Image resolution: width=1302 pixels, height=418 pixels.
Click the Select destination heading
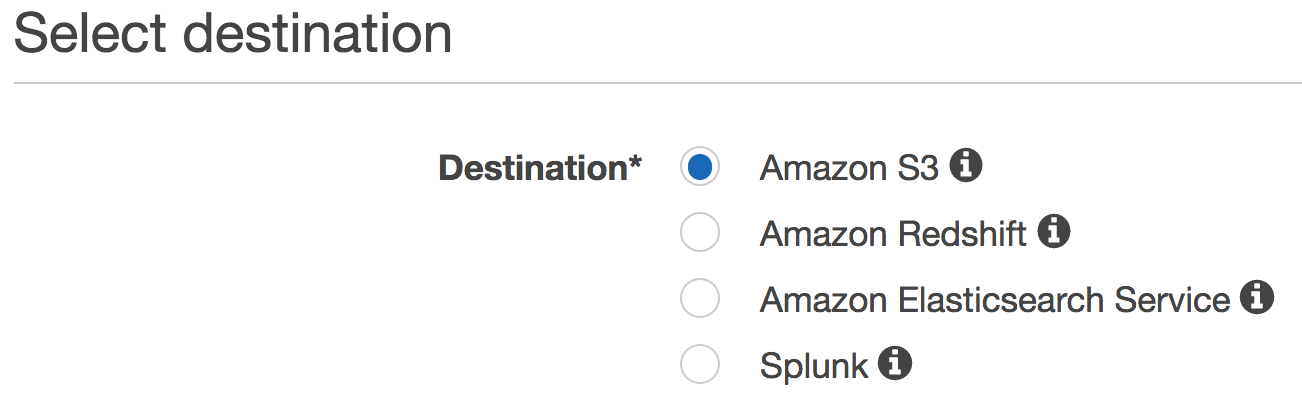click(233, 34)
